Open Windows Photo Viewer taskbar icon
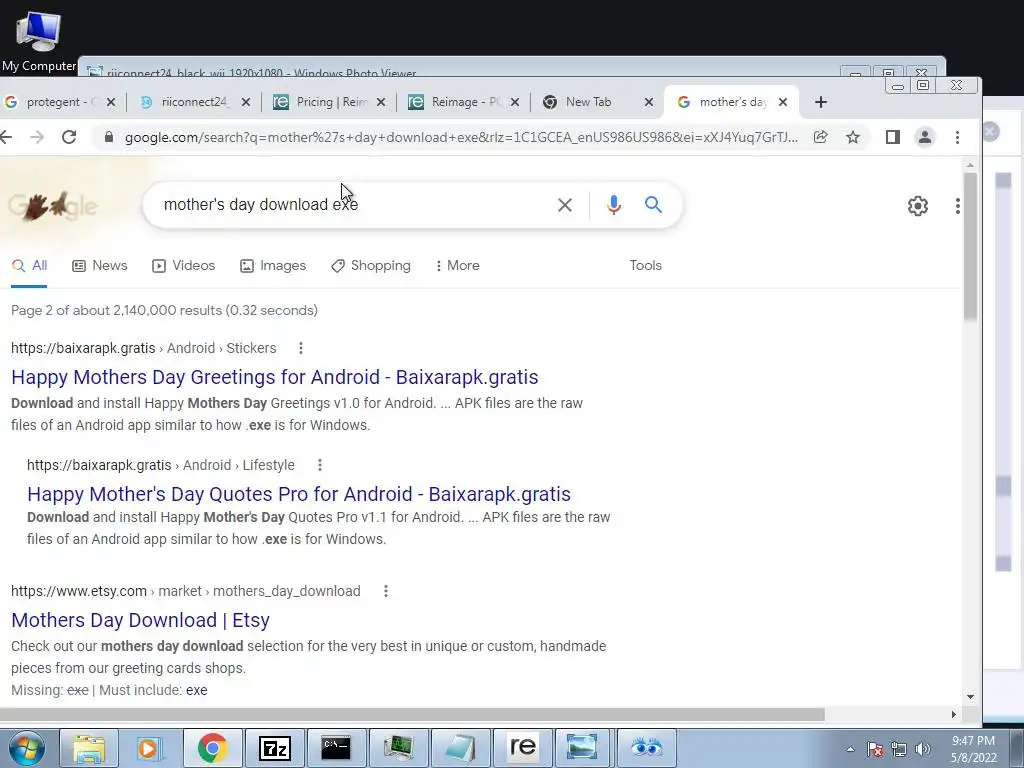The image size is (1024, 768). coord(583,748)
